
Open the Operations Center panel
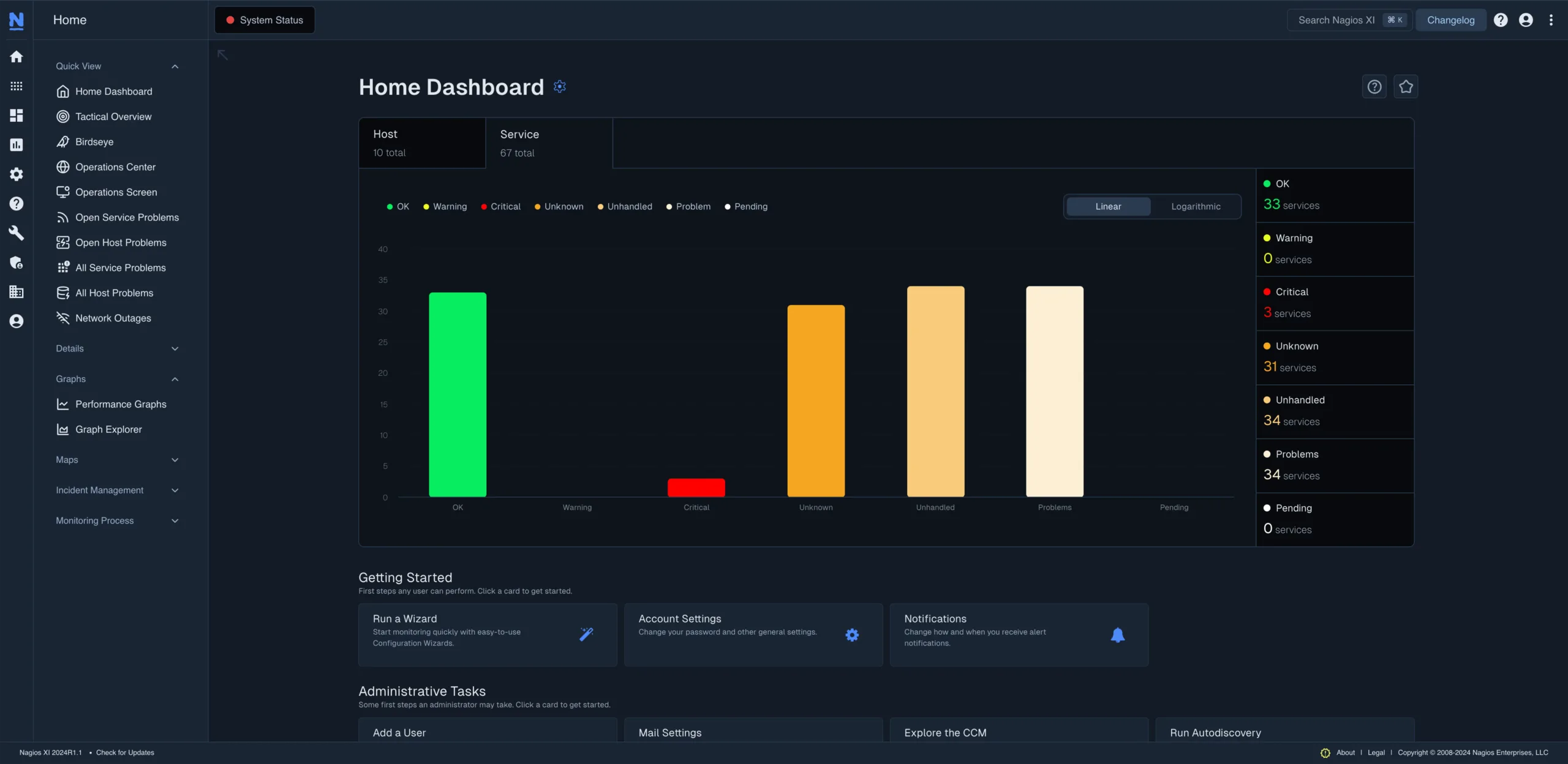115,167
